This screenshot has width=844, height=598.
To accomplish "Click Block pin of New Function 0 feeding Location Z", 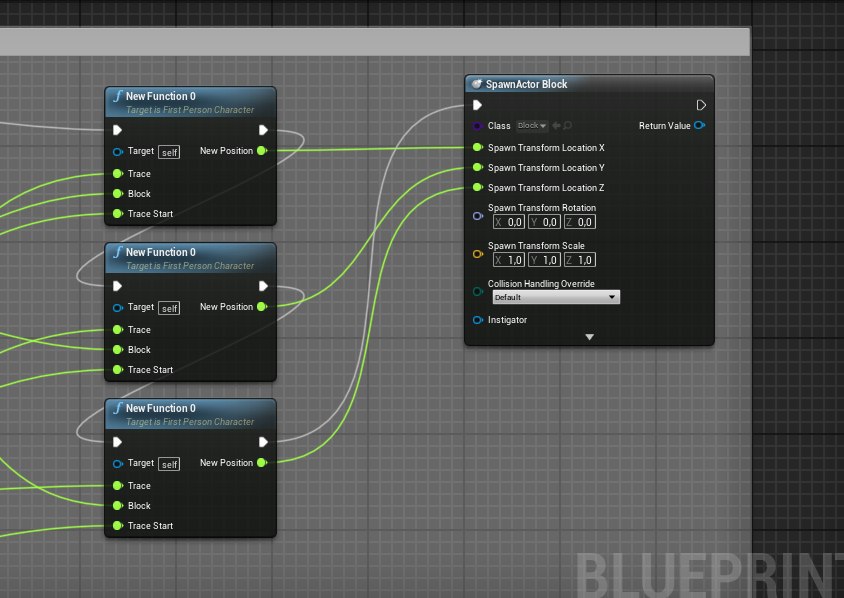I will (118, 505).
